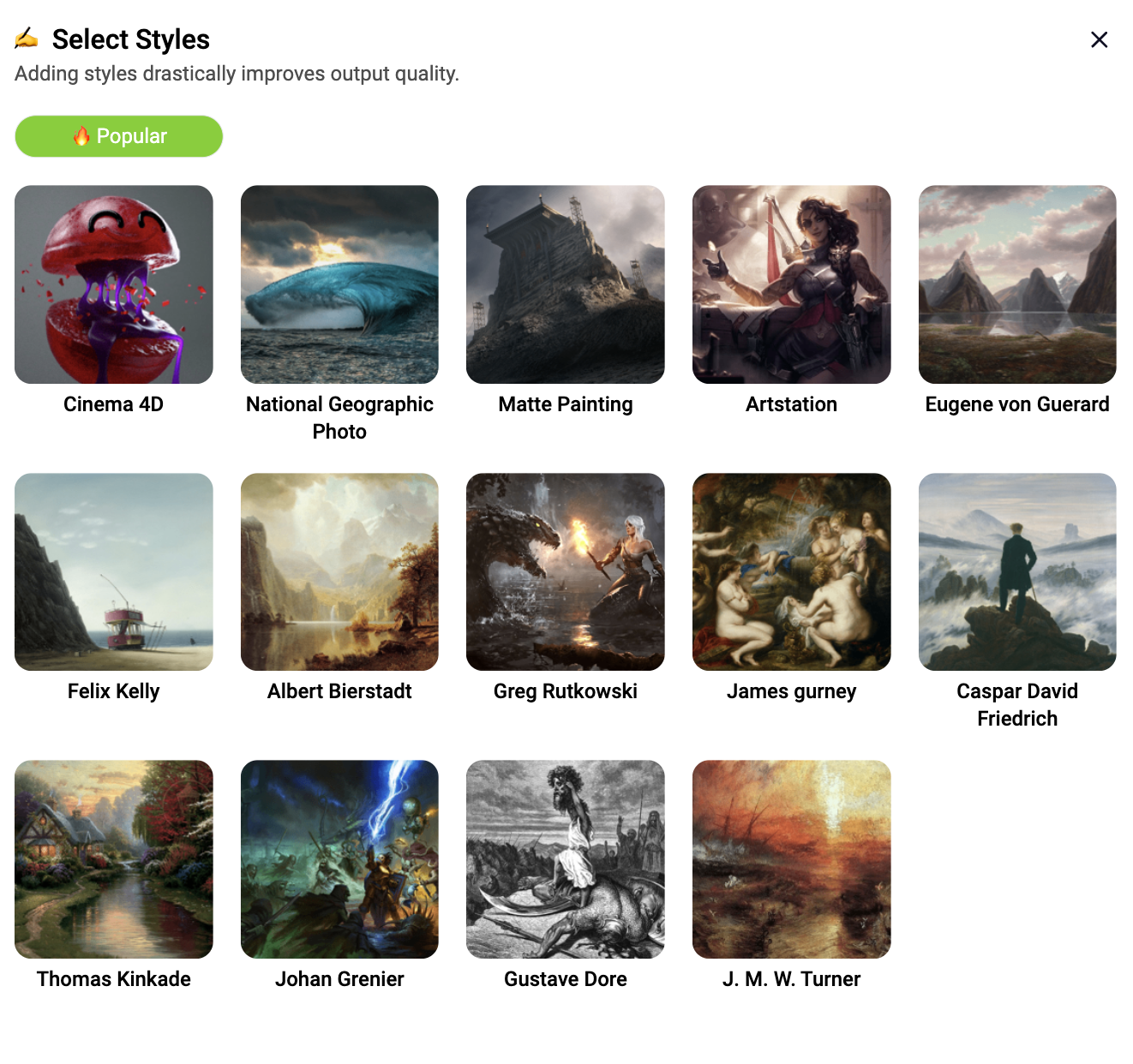Pick the Thomas Kinkade cottage style
Image resolution: width=1133 pixels, height=1064 pixels.
coord(113,859)
